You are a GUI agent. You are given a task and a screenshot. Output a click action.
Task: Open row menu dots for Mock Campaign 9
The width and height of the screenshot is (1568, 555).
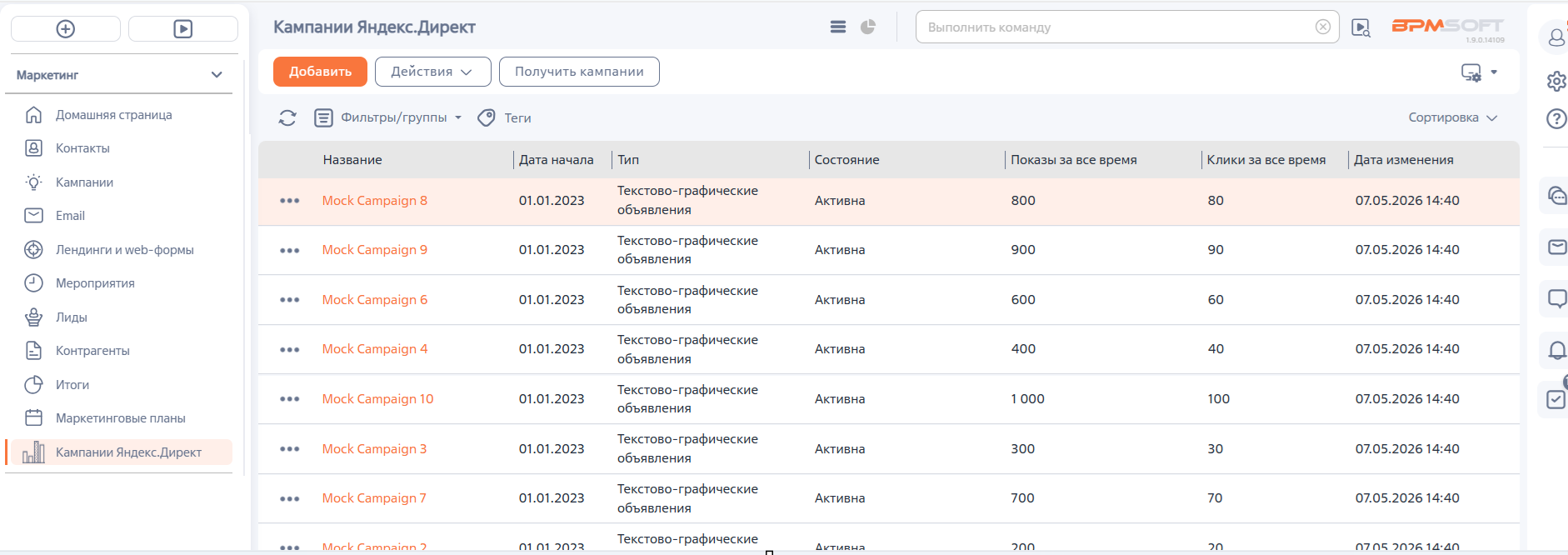[x=290, y=250]
